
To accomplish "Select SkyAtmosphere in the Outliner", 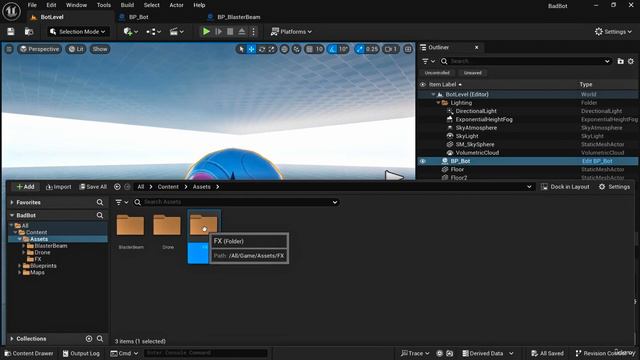I will 476,128.
